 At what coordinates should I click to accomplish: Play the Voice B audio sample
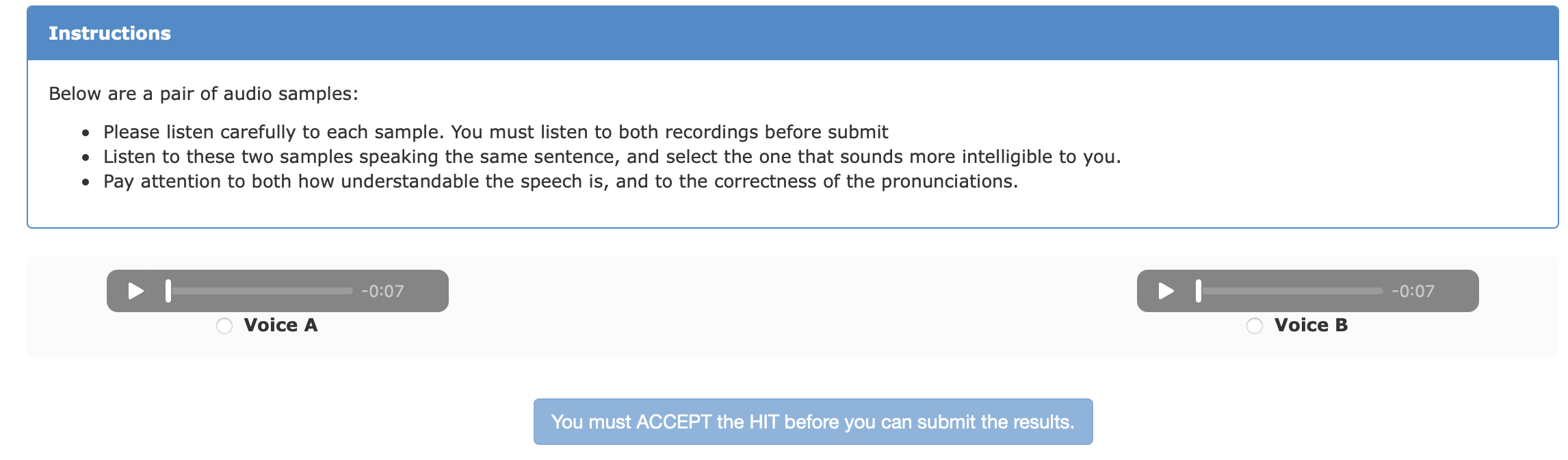[1166, 291]
